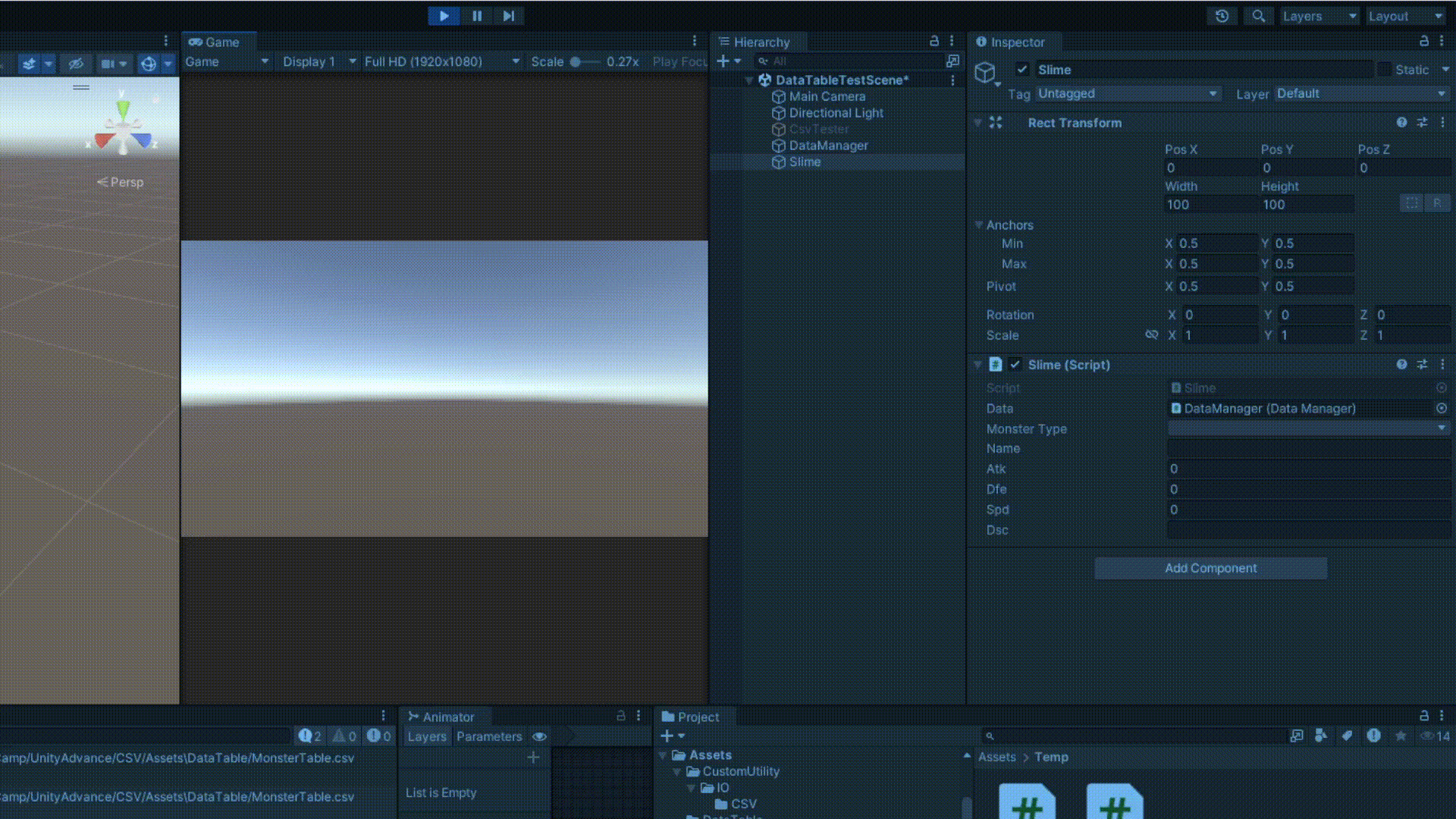Click the Play button in toolbar
Screen dimensions: 1456x819
click(444, 16)
